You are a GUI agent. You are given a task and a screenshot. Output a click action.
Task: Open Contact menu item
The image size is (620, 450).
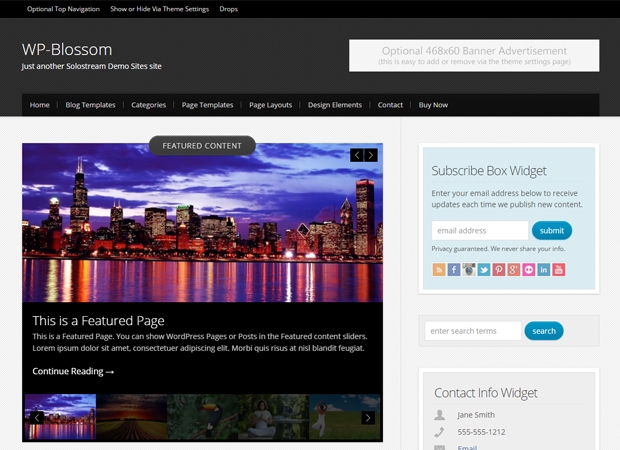390,105
